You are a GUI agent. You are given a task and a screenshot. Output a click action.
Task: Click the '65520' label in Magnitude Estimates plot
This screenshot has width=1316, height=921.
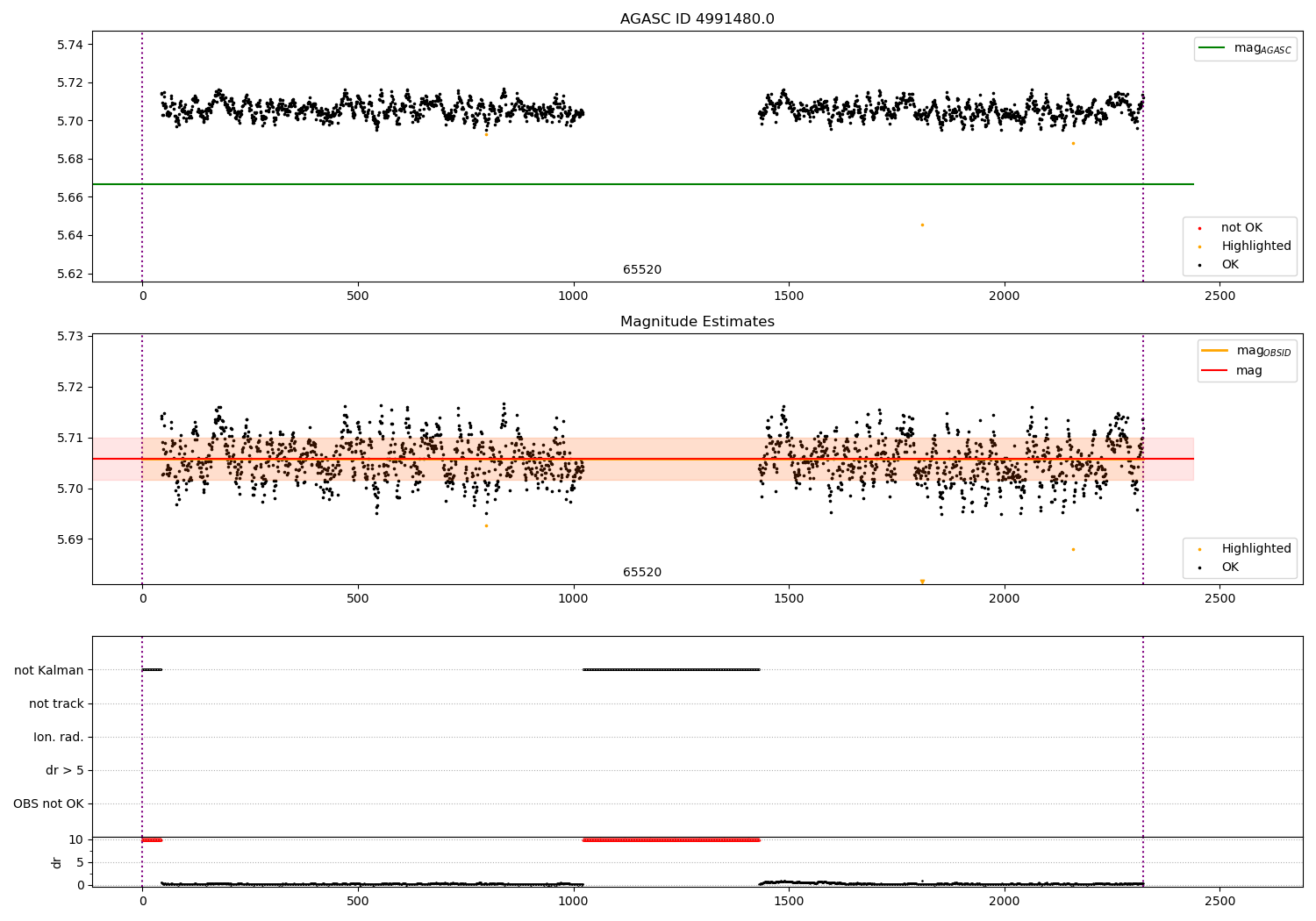(642, 573)
